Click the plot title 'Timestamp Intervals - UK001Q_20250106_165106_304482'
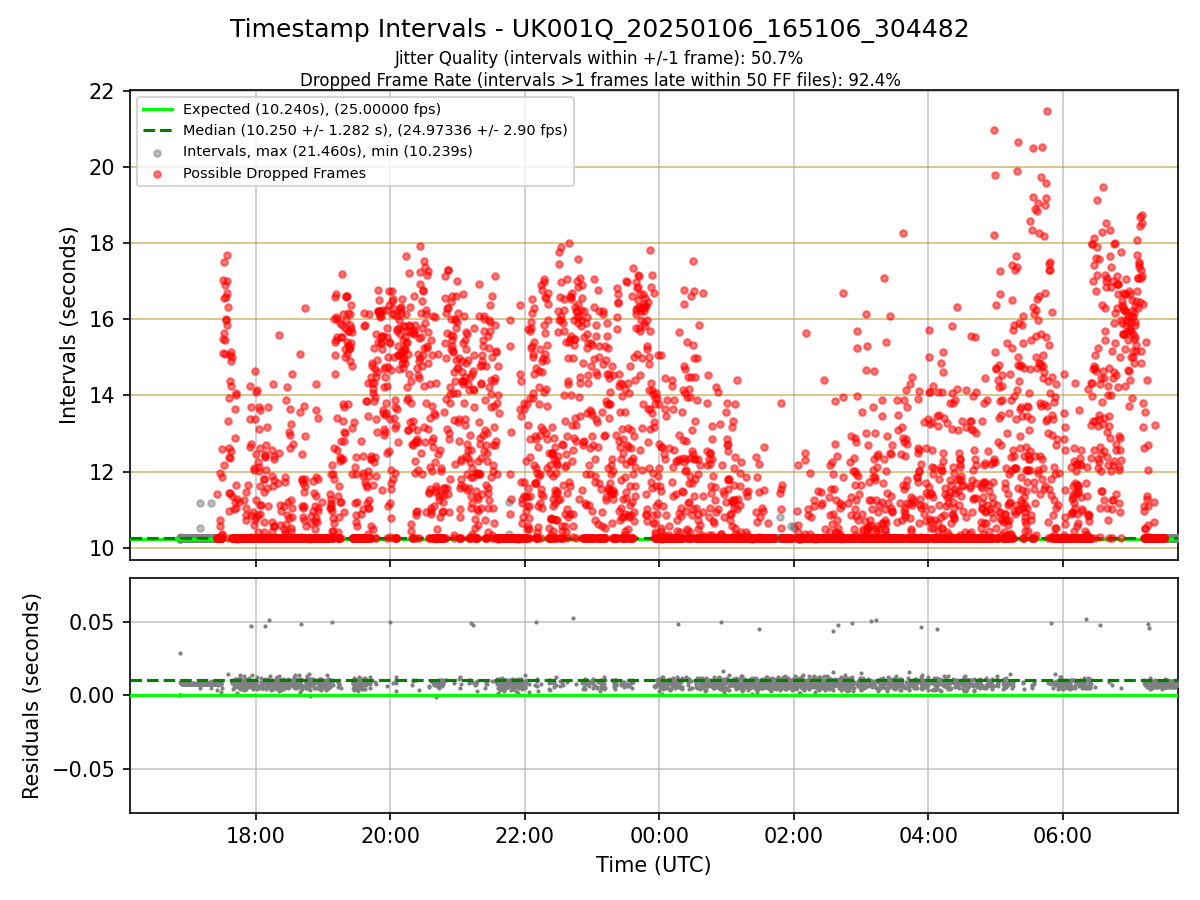Viewport: 1200px width, 900px height. pyautogui.click(x=600, y=29)
